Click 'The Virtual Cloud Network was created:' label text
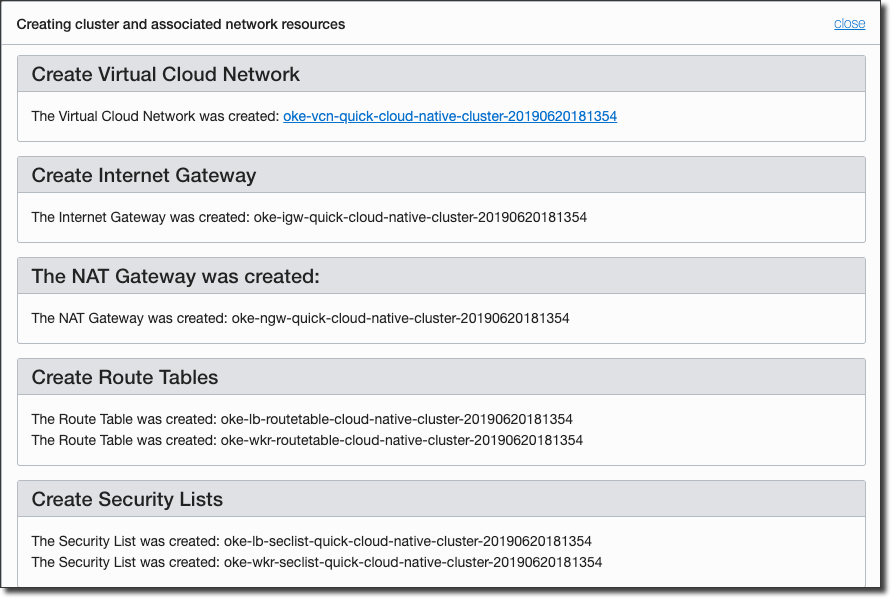 pyautogui.click(x=155, y=116)
